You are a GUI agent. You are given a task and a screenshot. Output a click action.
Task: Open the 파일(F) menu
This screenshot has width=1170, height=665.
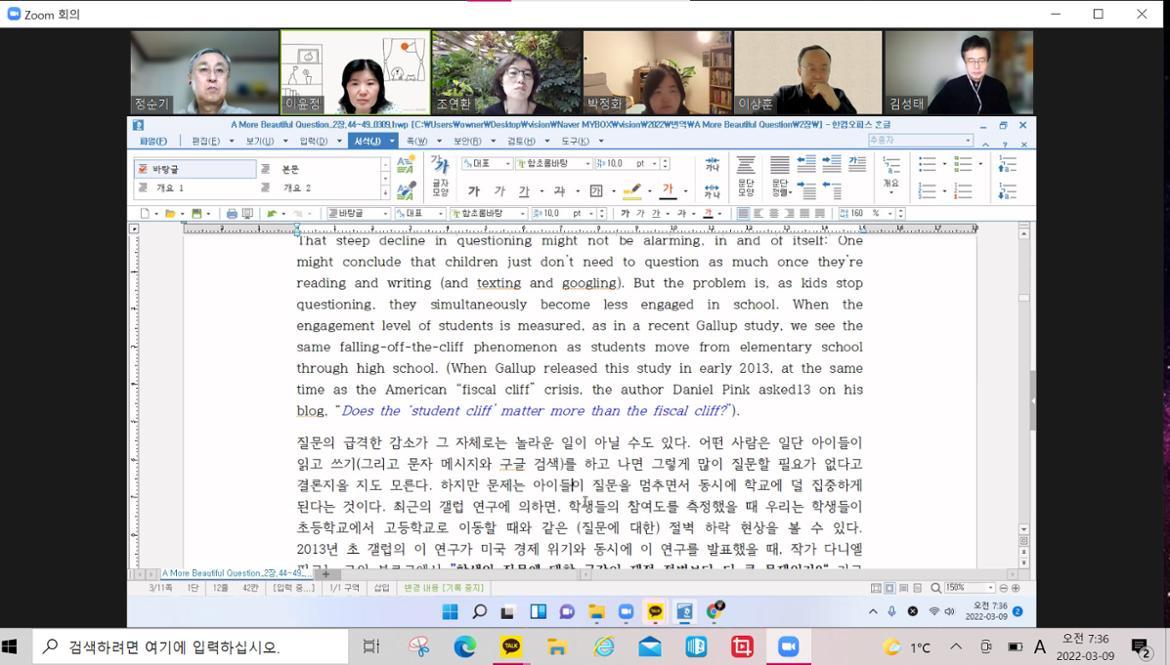point(153,141)
